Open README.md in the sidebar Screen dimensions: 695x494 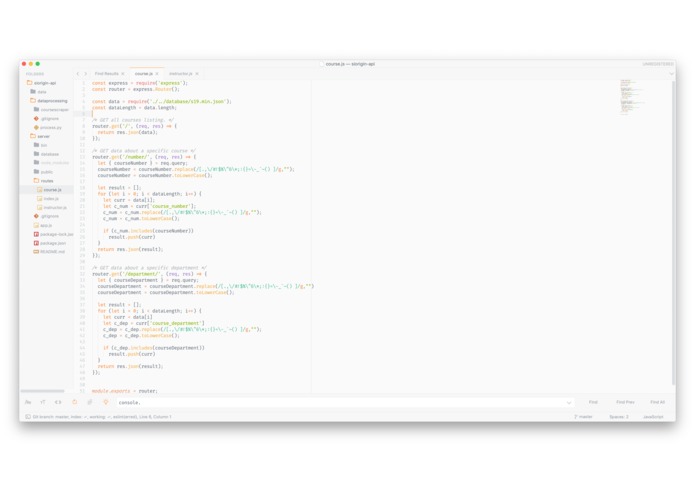coord(49,252)
